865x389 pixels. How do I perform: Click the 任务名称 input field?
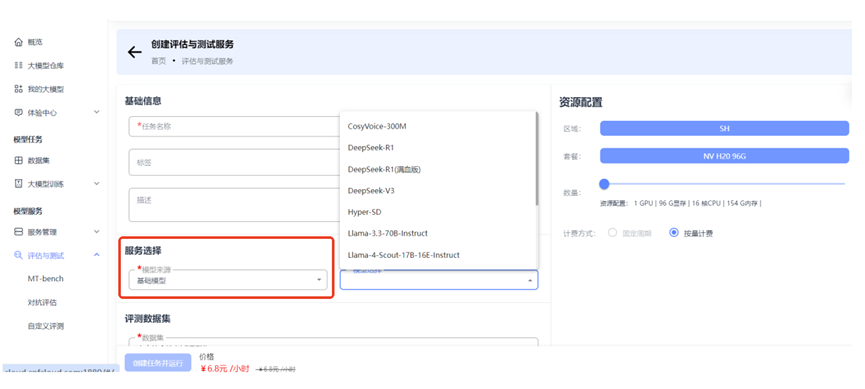234,126
